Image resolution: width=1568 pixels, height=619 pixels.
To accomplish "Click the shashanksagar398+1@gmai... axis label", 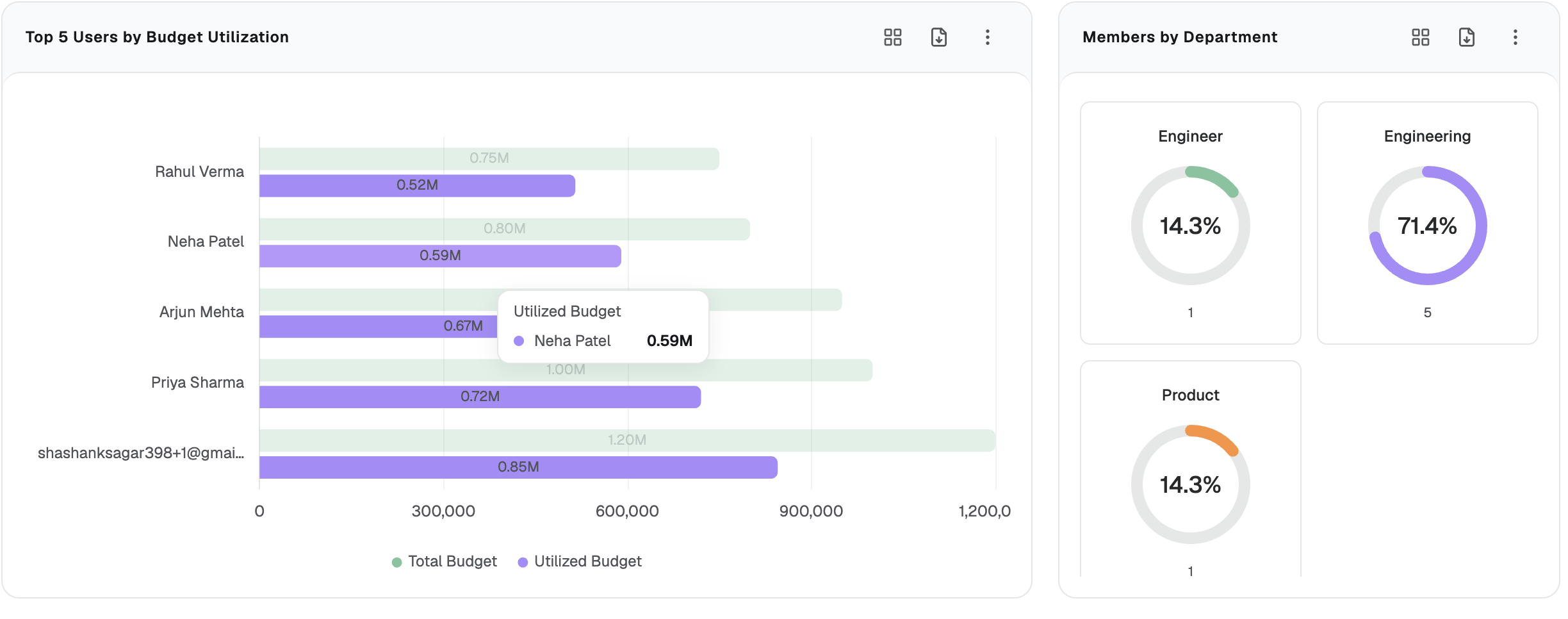I will [x=141, y=453].
